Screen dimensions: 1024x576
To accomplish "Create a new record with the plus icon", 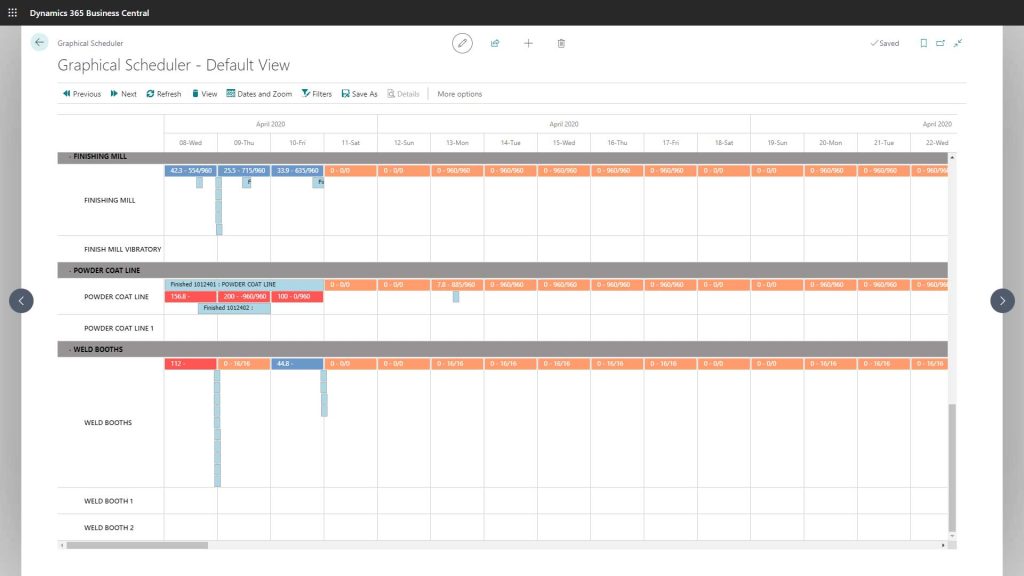I will pos(528,43).
